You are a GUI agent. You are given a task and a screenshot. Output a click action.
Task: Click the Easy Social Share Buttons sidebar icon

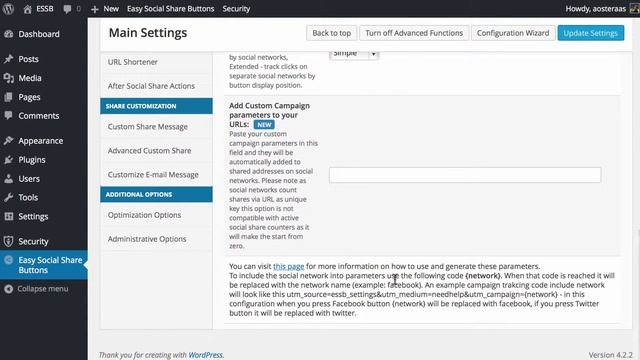[x=9, y=260]
